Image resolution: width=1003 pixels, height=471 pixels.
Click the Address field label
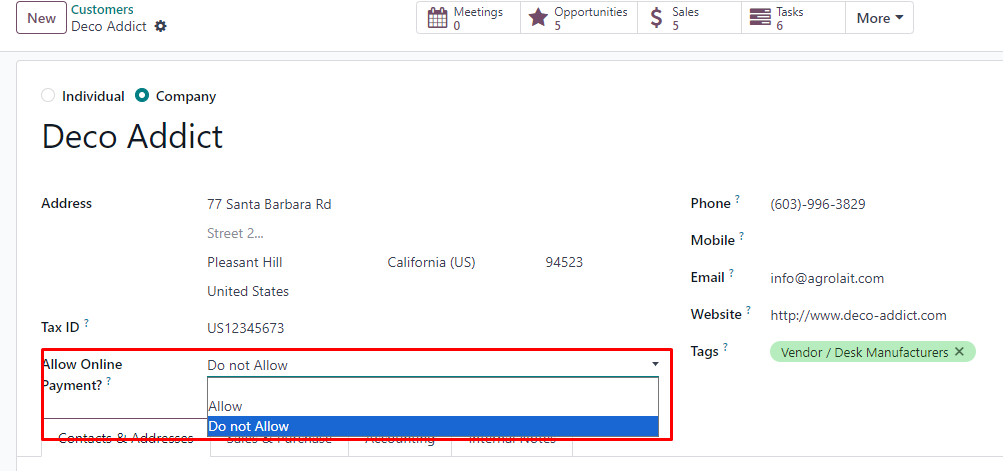point(67,204)
